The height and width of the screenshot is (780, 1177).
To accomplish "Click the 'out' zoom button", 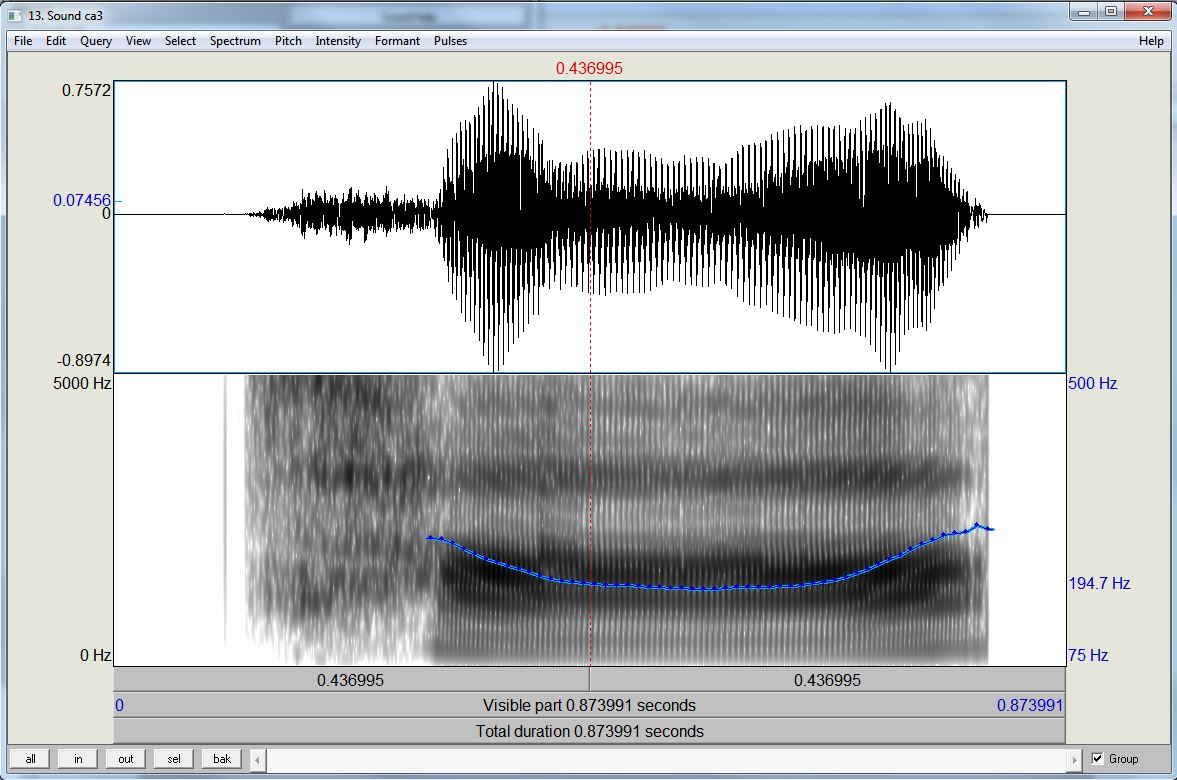I will click(x=125, y=759).
